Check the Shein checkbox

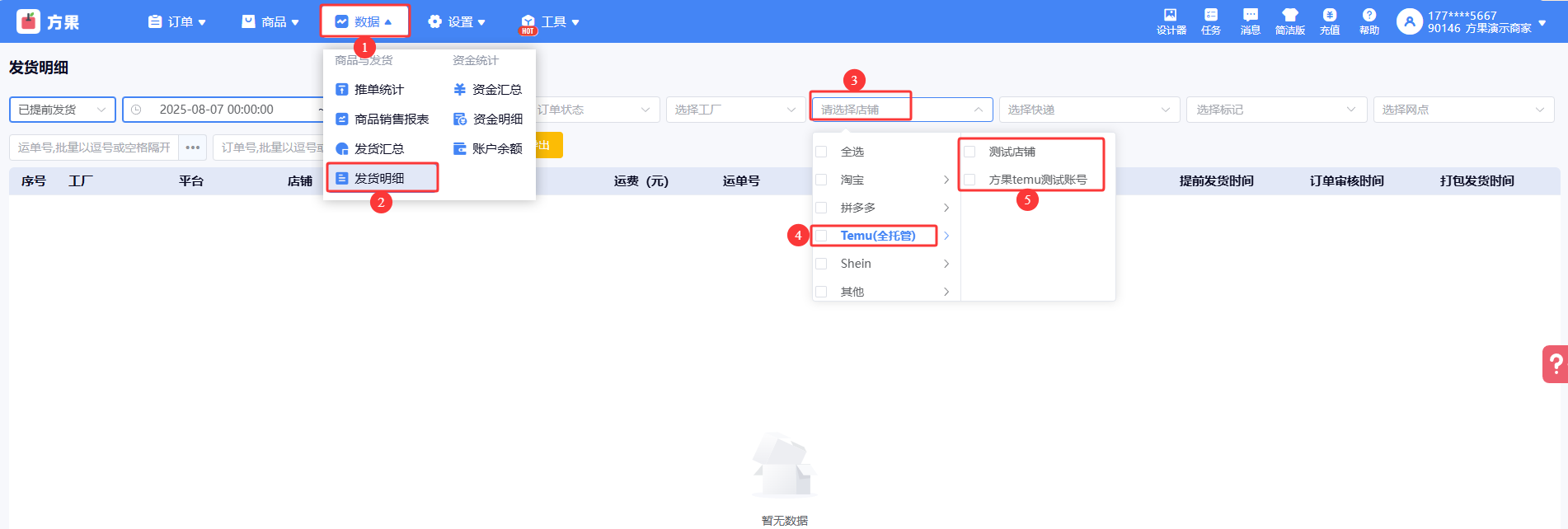coord(821,264)
